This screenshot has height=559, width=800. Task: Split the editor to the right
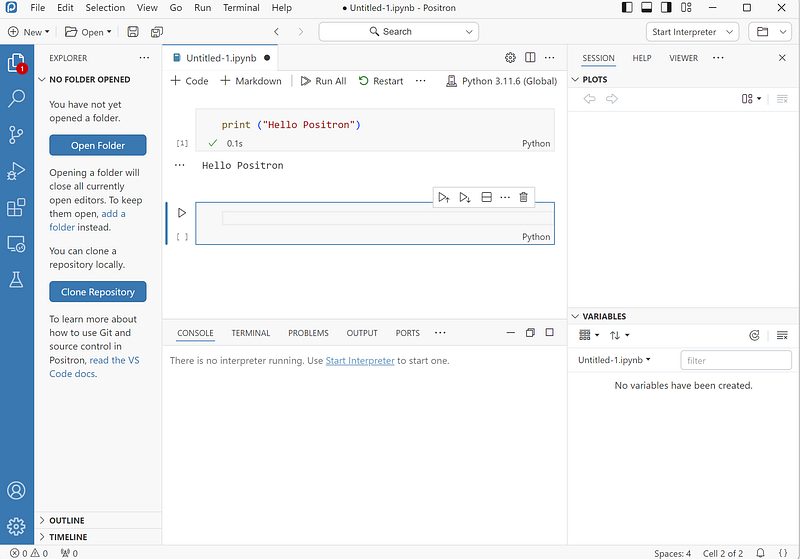pos(530,58)
